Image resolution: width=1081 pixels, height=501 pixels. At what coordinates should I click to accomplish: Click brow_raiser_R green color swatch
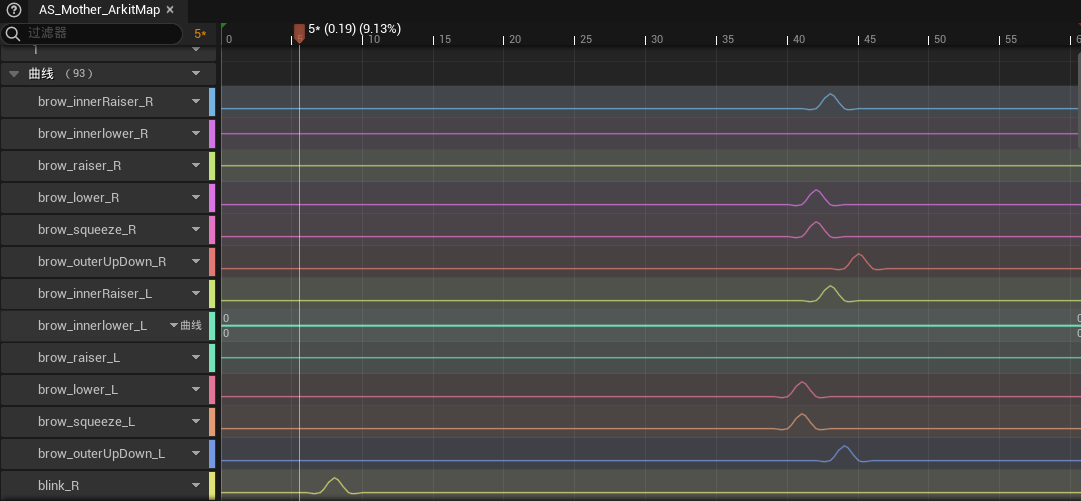[212, 165]
